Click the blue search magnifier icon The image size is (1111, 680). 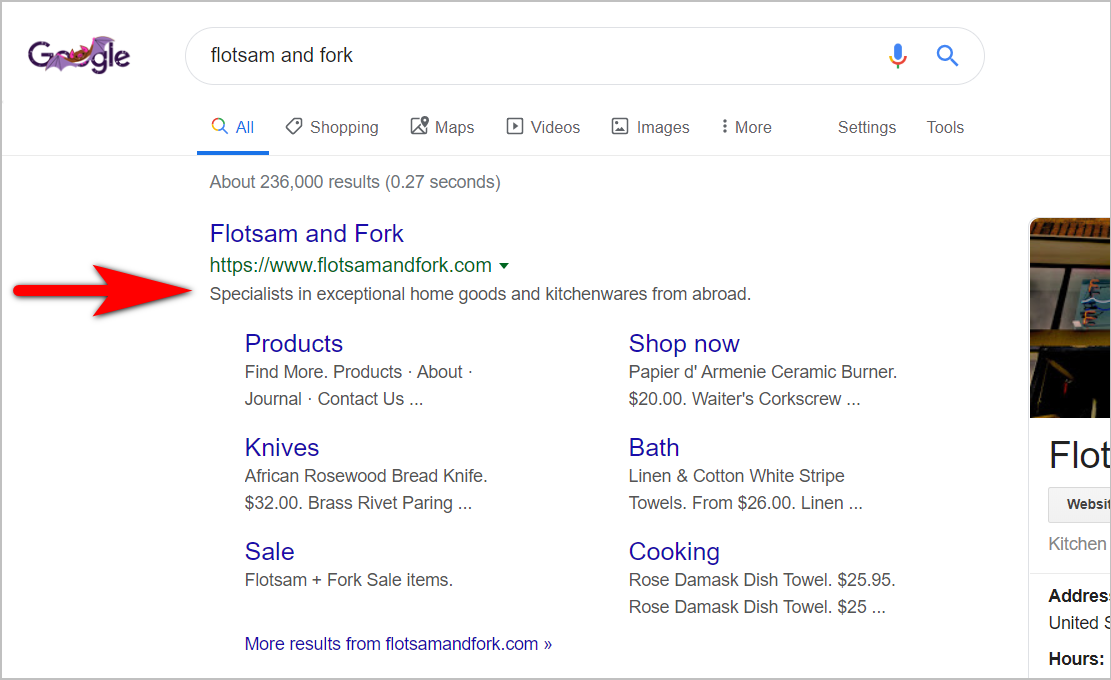[x=946, y=56]
